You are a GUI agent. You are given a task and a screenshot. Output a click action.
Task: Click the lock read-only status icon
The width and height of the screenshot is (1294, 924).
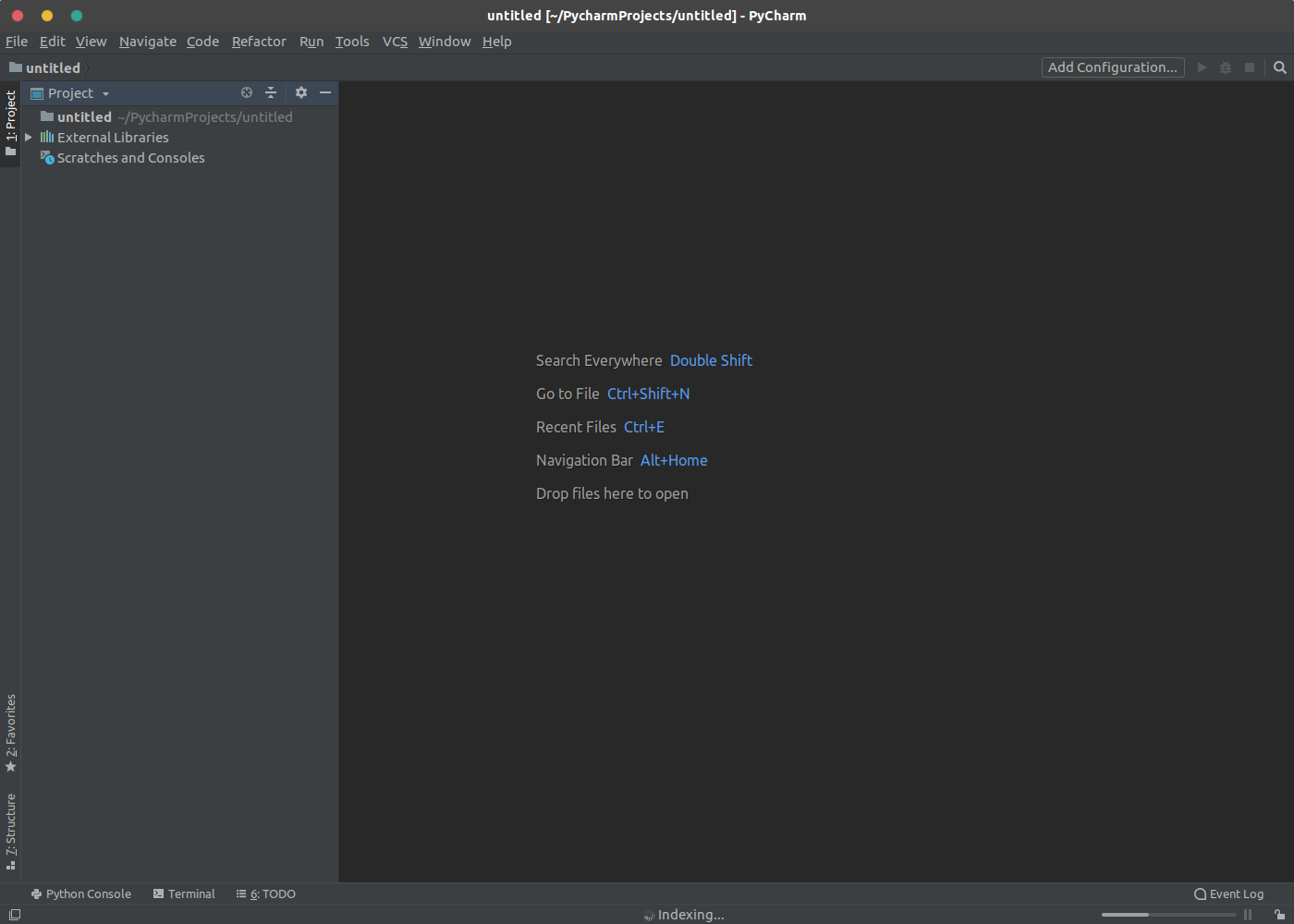click(1279, 915)
